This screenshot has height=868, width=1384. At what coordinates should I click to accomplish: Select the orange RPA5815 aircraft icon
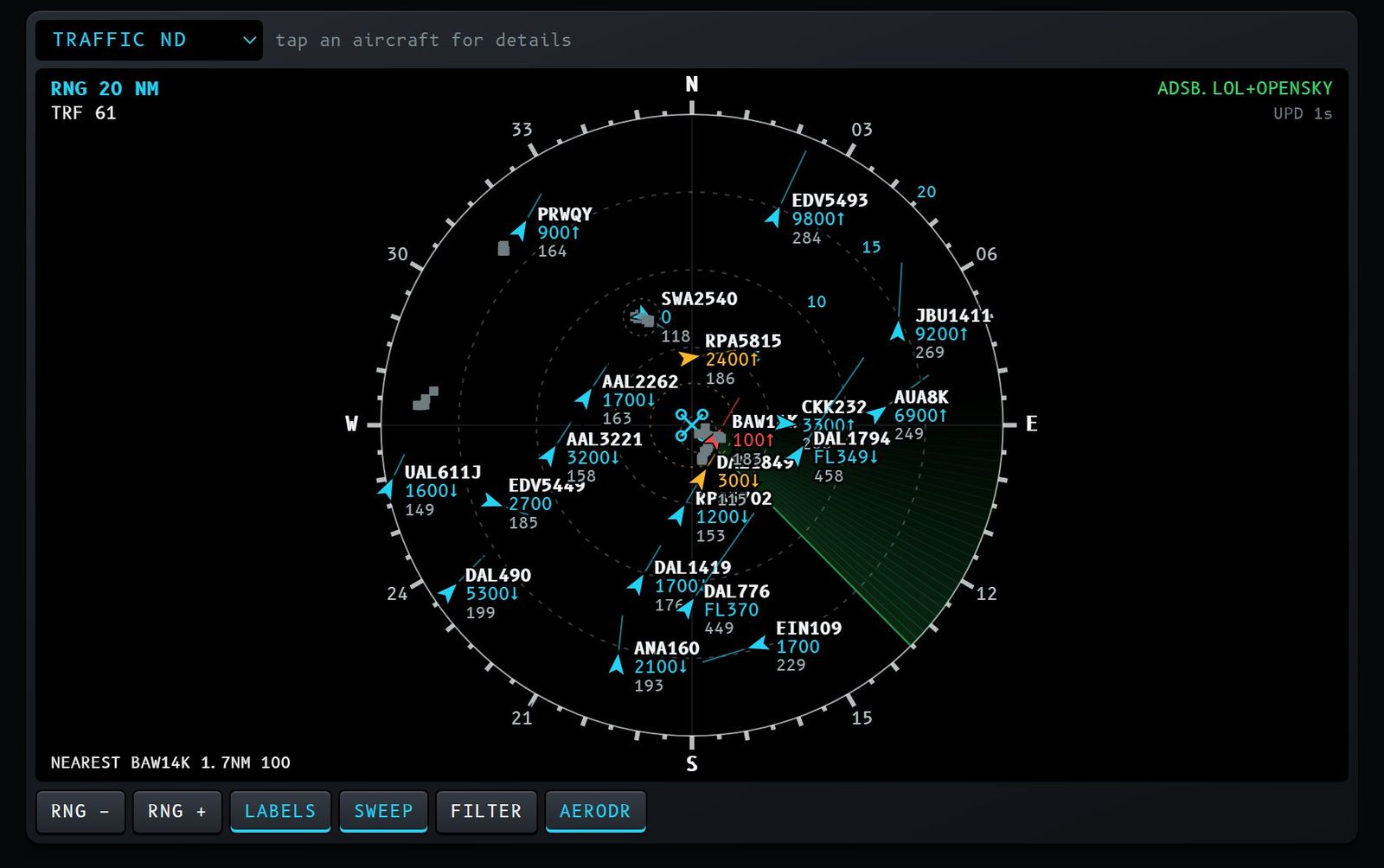click(689, 357)
